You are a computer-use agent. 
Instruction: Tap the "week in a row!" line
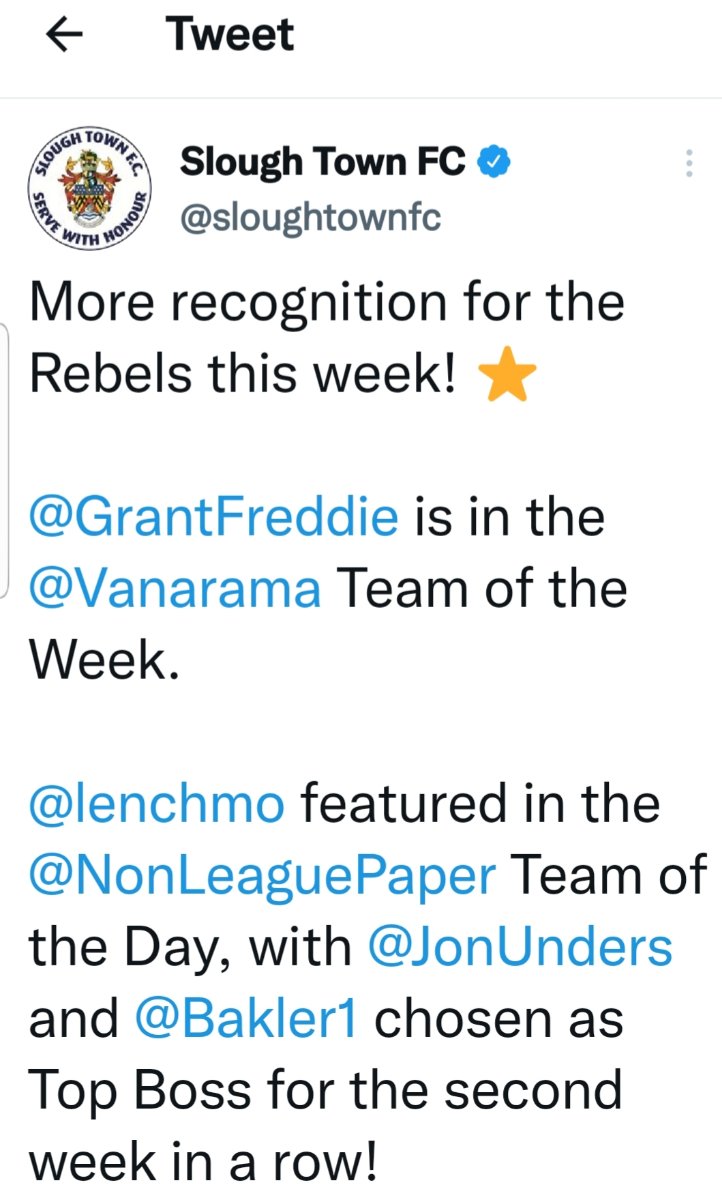pyautogui.click(x=204, y=1162)
